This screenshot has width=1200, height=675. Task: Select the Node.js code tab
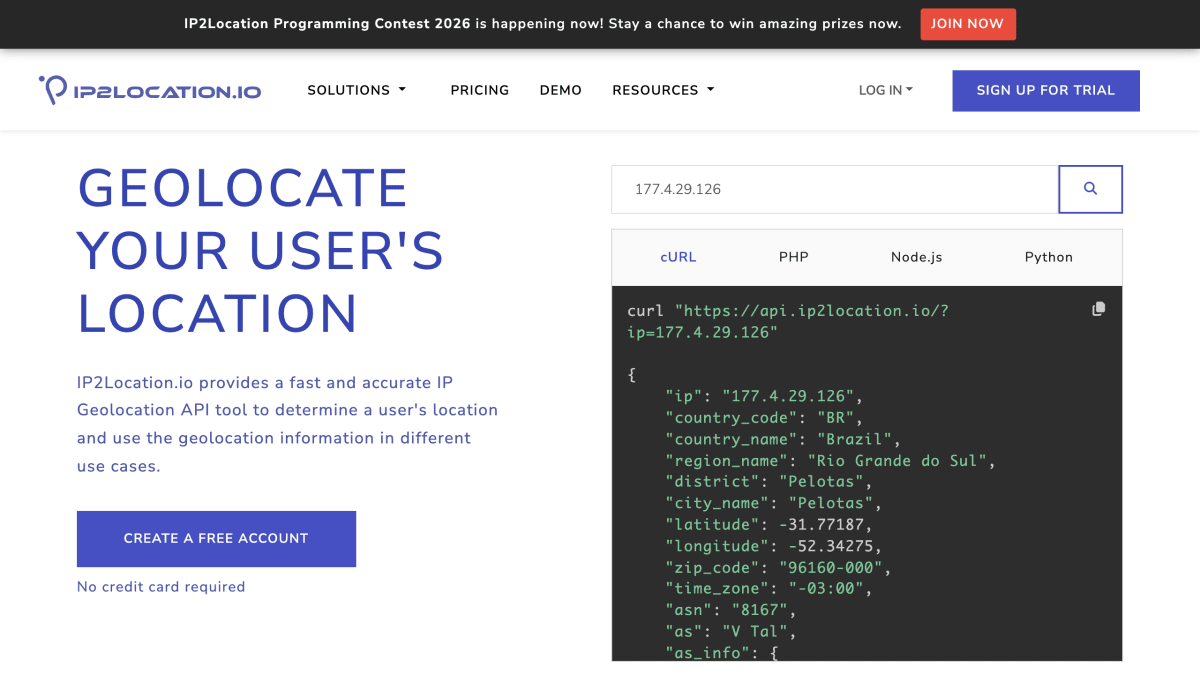[x=917, y=257]
